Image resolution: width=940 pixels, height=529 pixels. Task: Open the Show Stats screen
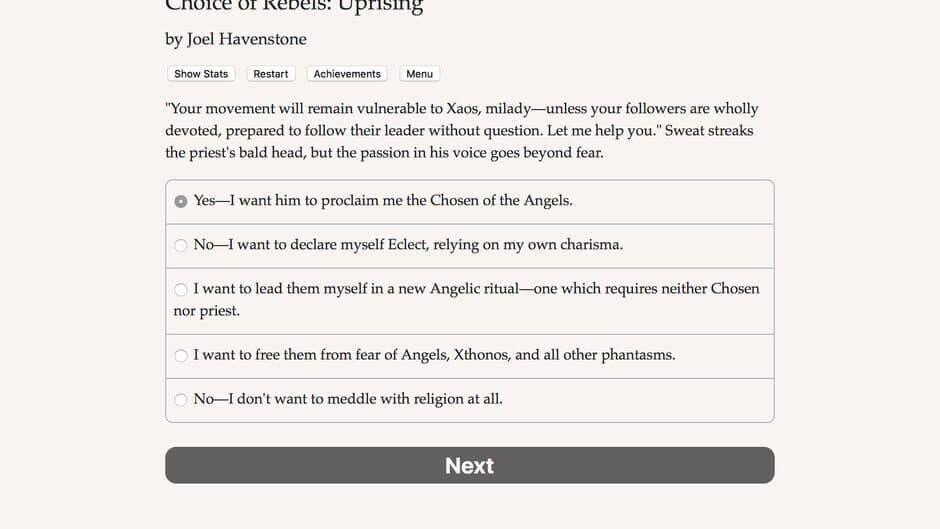201,74
